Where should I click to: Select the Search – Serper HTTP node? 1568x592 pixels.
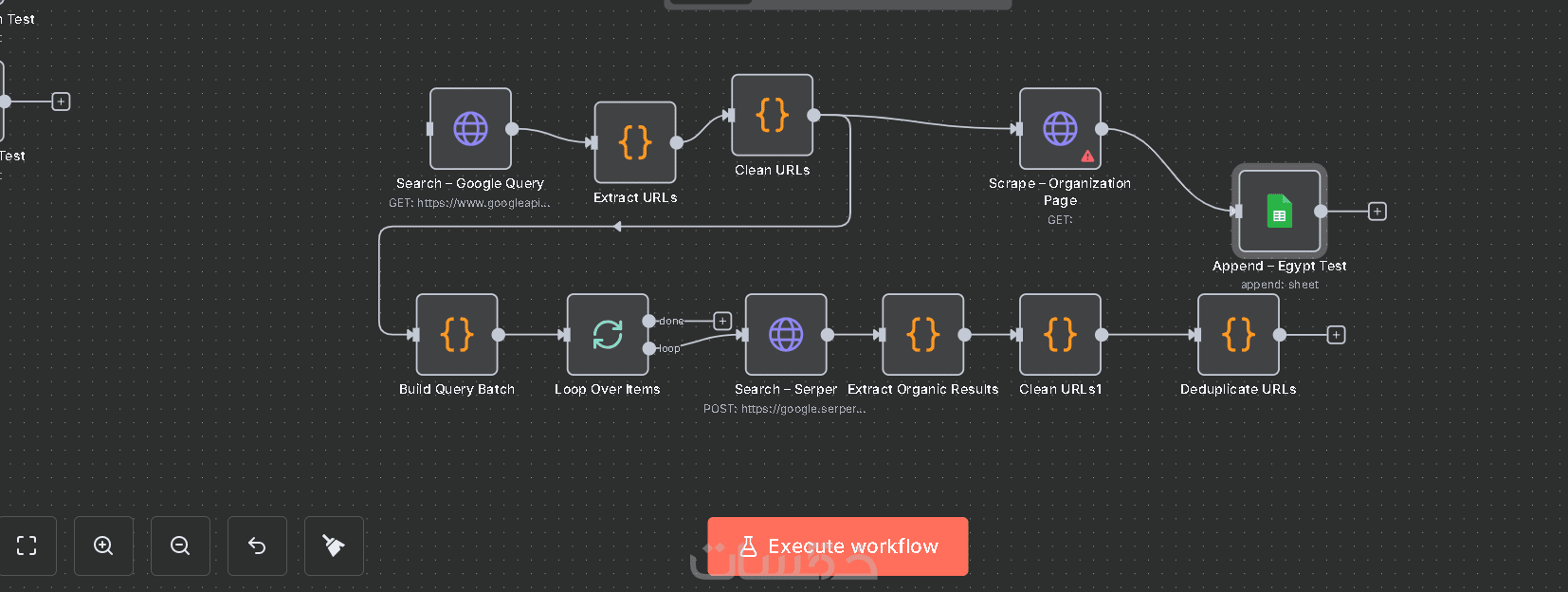[x=786, y=335]
